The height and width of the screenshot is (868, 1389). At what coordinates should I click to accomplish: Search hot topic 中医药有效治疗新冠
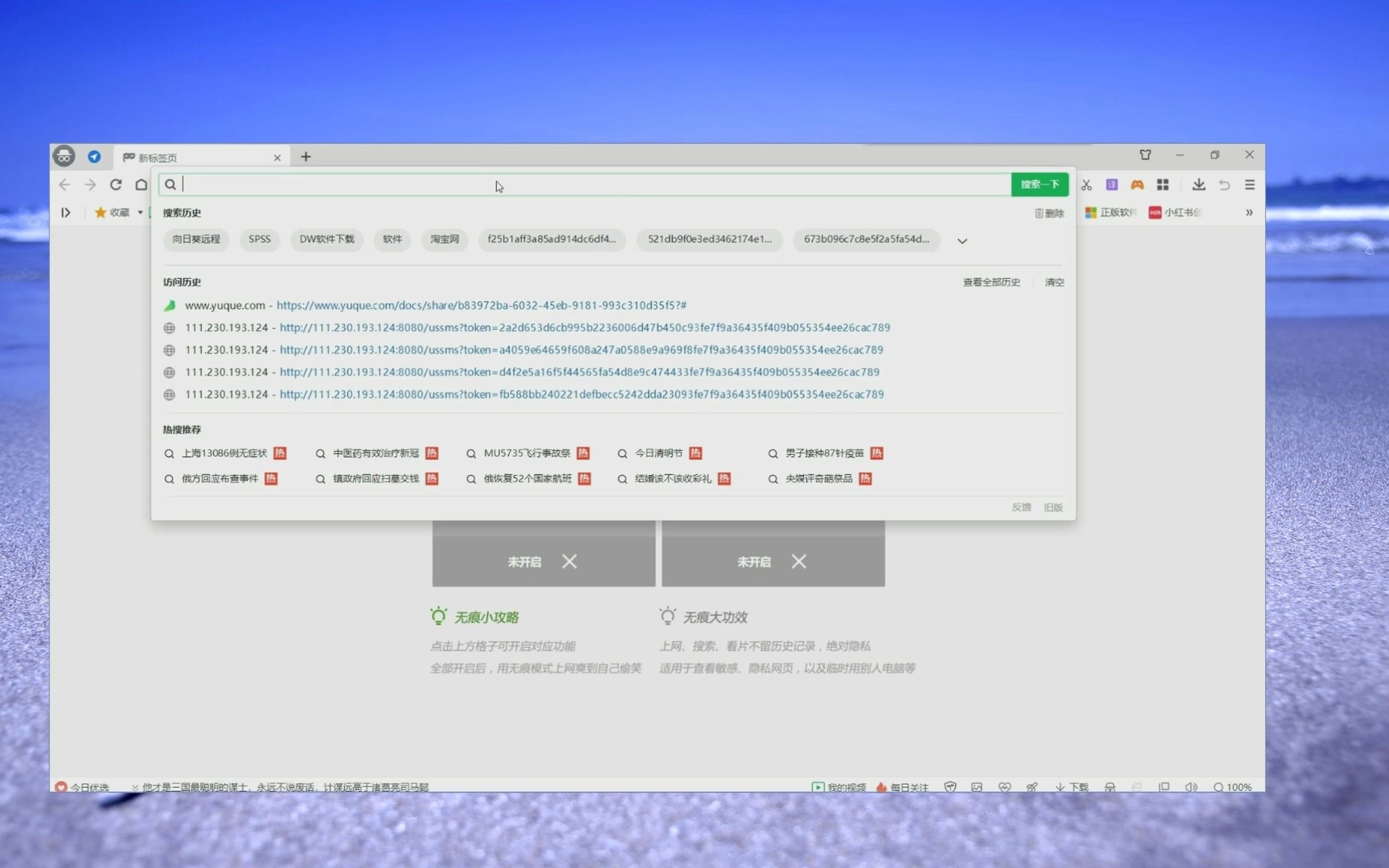point(377,453)
